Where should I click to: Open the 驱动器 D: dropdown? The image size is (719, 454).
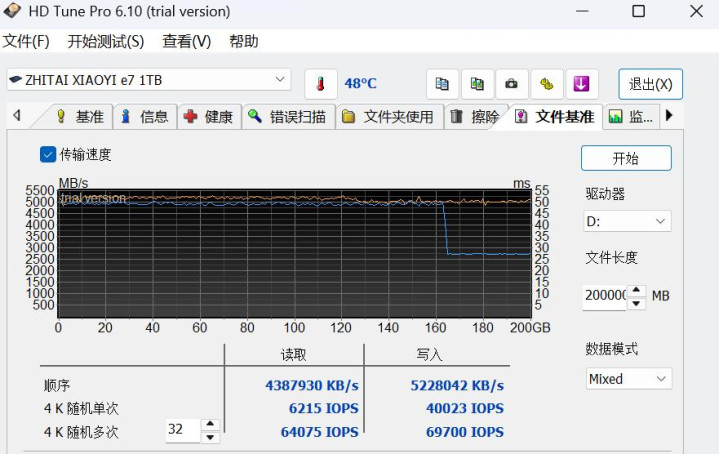(x=627, y=221)
